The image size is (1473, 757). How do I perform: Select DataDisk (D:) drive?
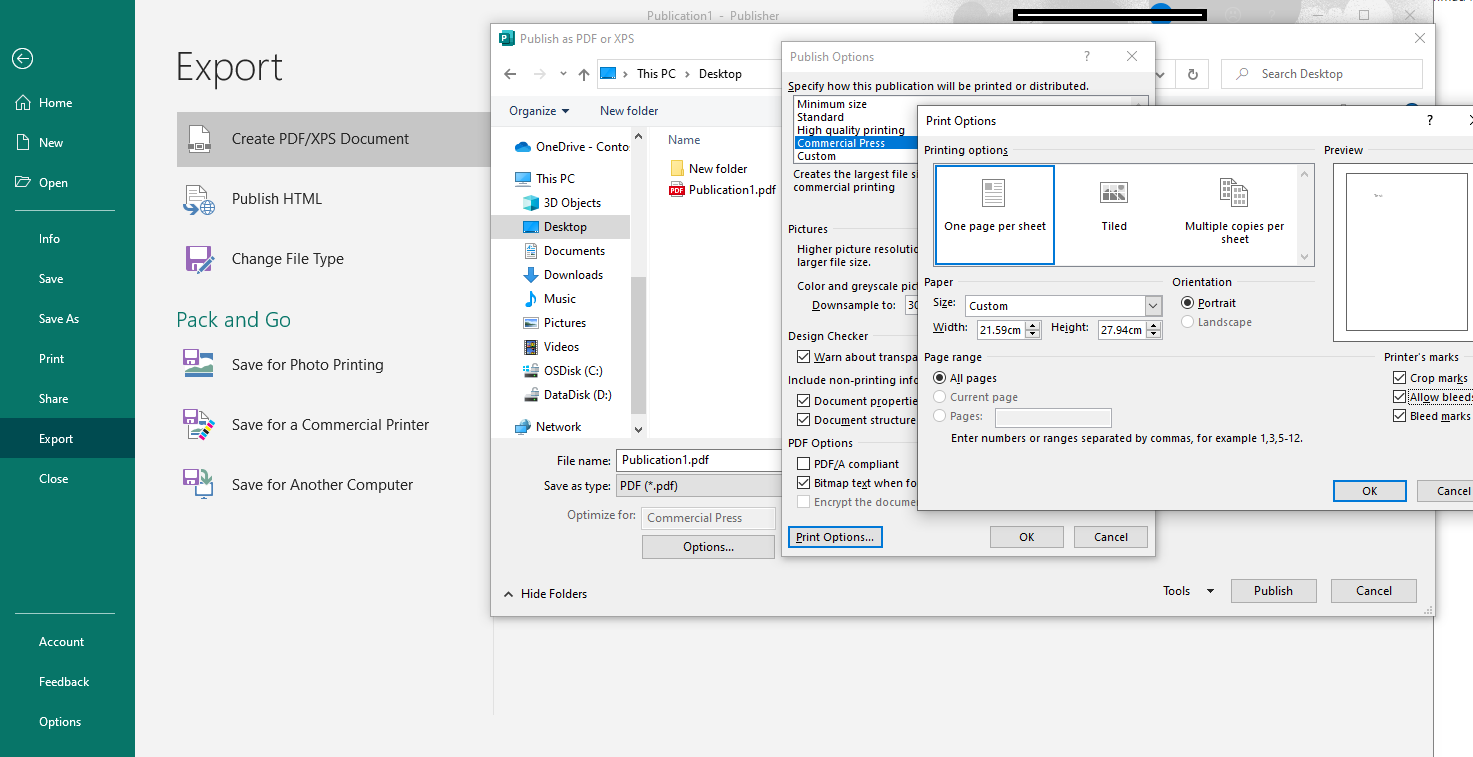tap(566, 395)
